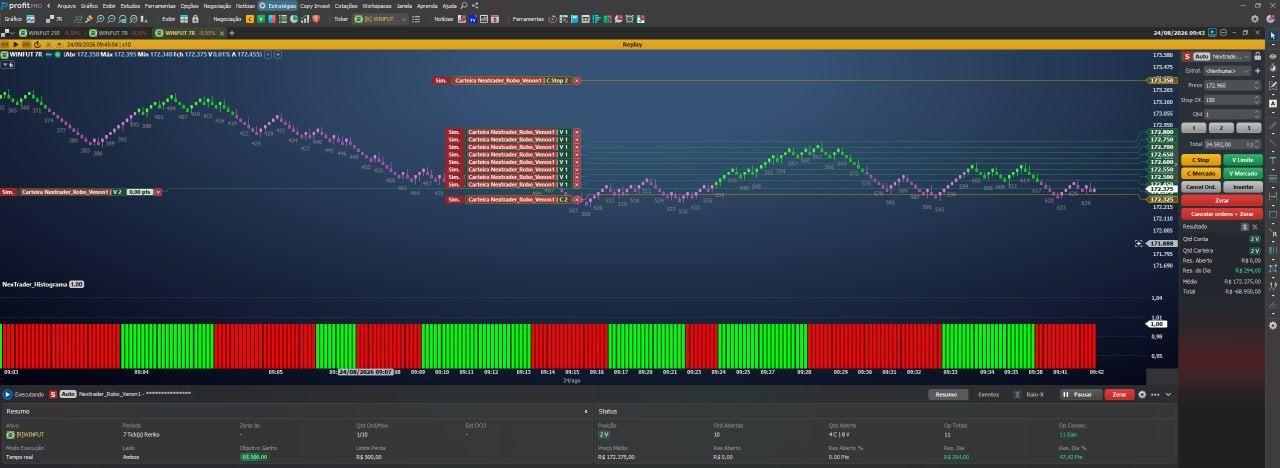Click the search magnifier in menu bar
Image resolution: width=1280 pixels, height=468 pixels.
click(464, 6)
